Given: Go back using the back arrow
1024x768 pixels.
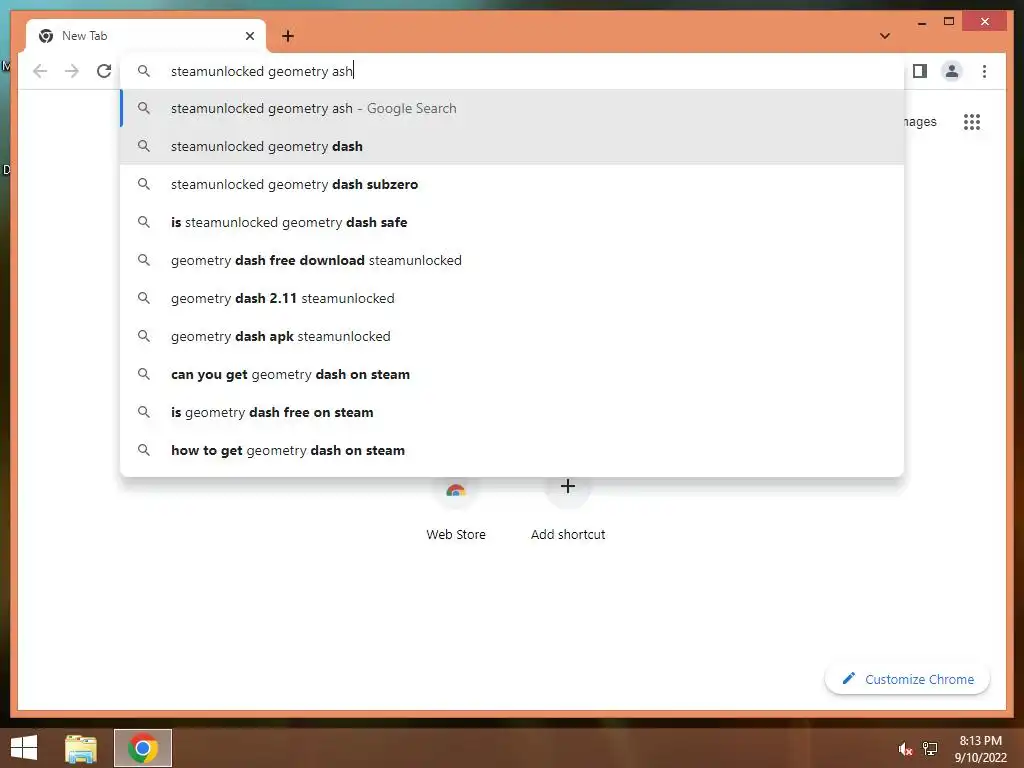Looking at the screenshot, I should [40, 71].
